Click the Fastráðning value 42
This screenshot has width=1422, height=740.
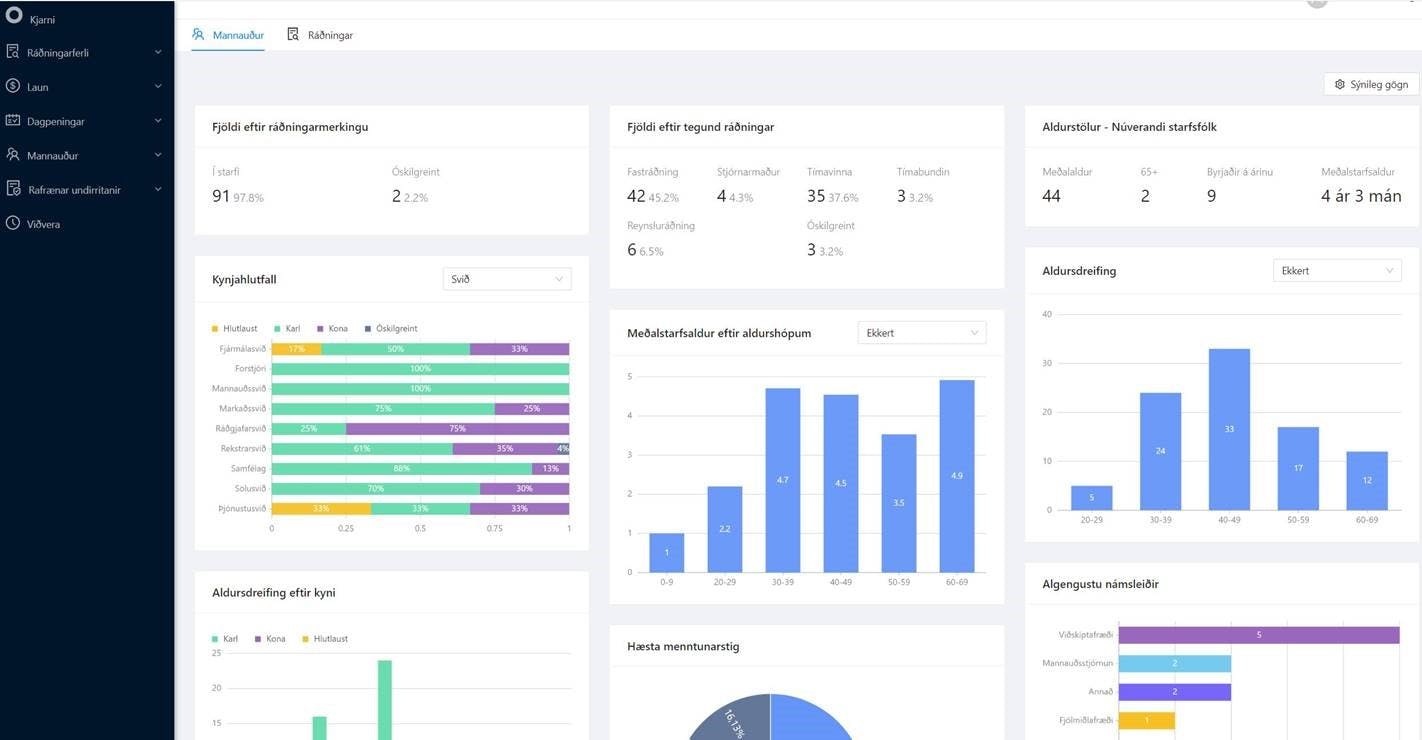pyautogui.click(x=636, y=196)
